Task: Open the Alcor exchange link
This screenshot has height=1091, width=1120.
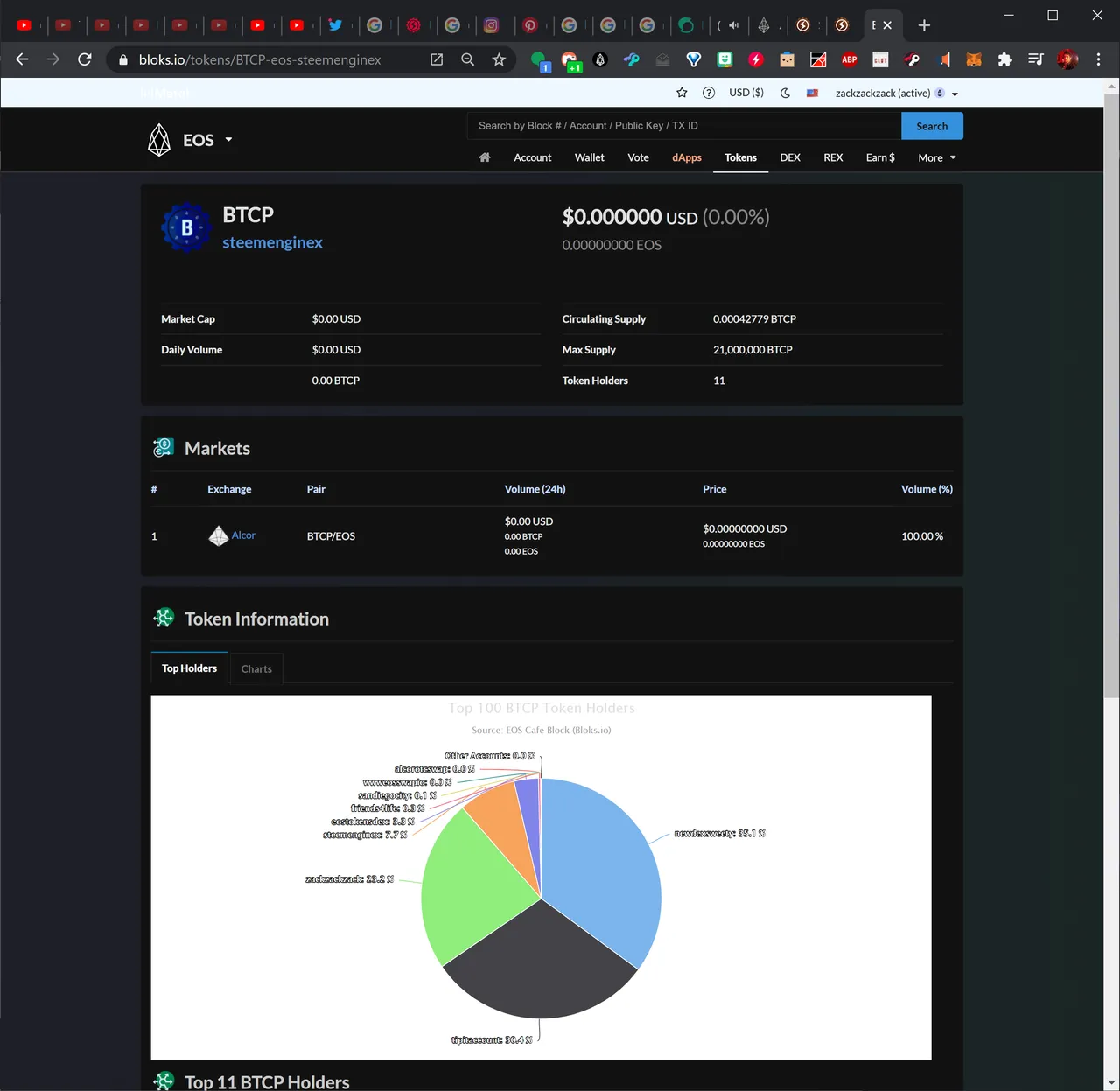Action: pos(243,535)
